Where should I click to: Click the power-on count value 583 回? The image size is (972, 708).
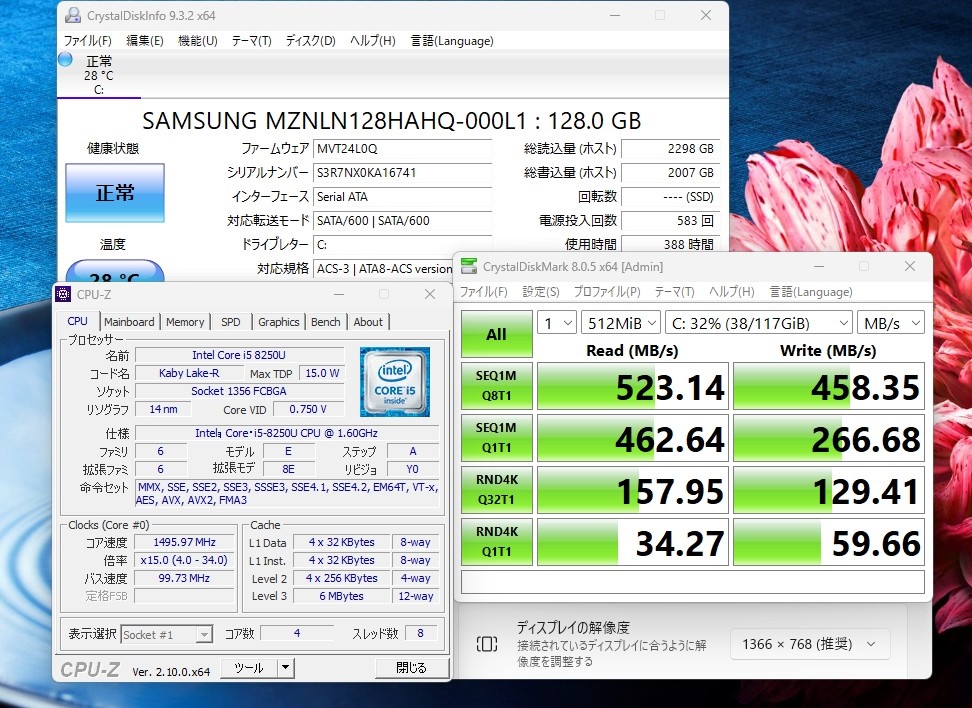(x=670, y=221)
